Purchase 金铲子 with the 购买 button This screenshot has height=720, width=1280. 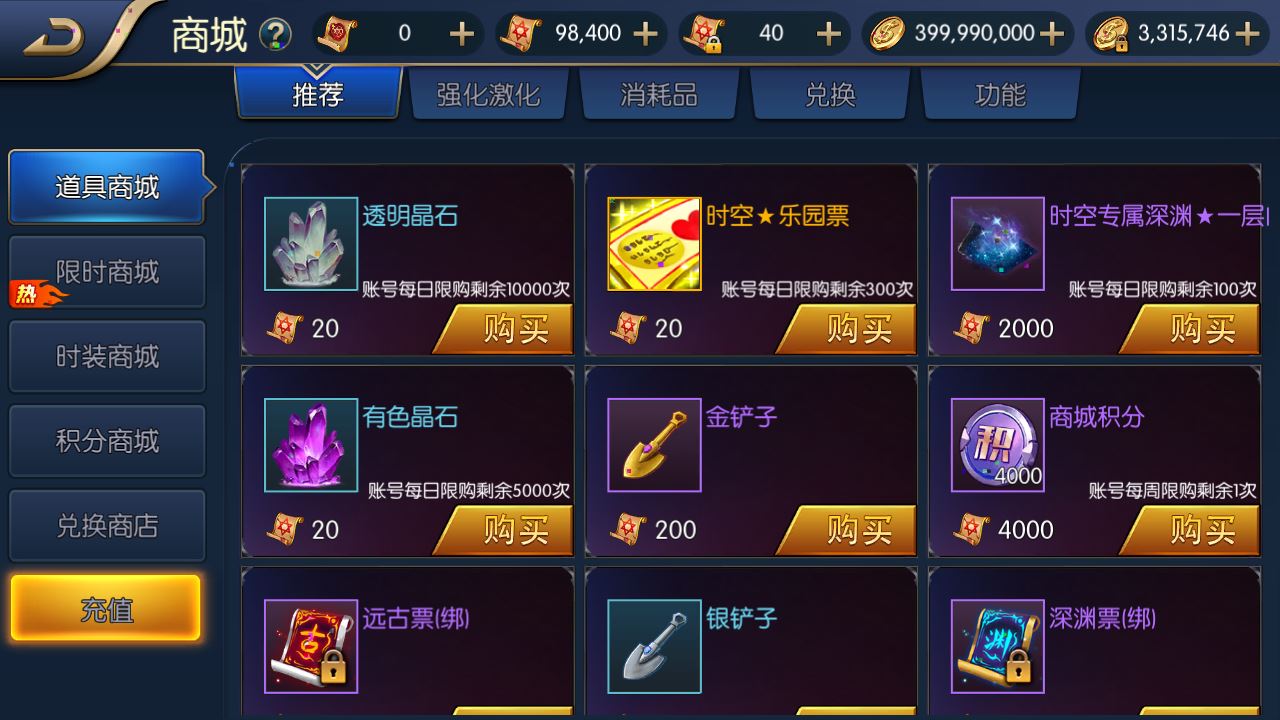pos(850,530)
